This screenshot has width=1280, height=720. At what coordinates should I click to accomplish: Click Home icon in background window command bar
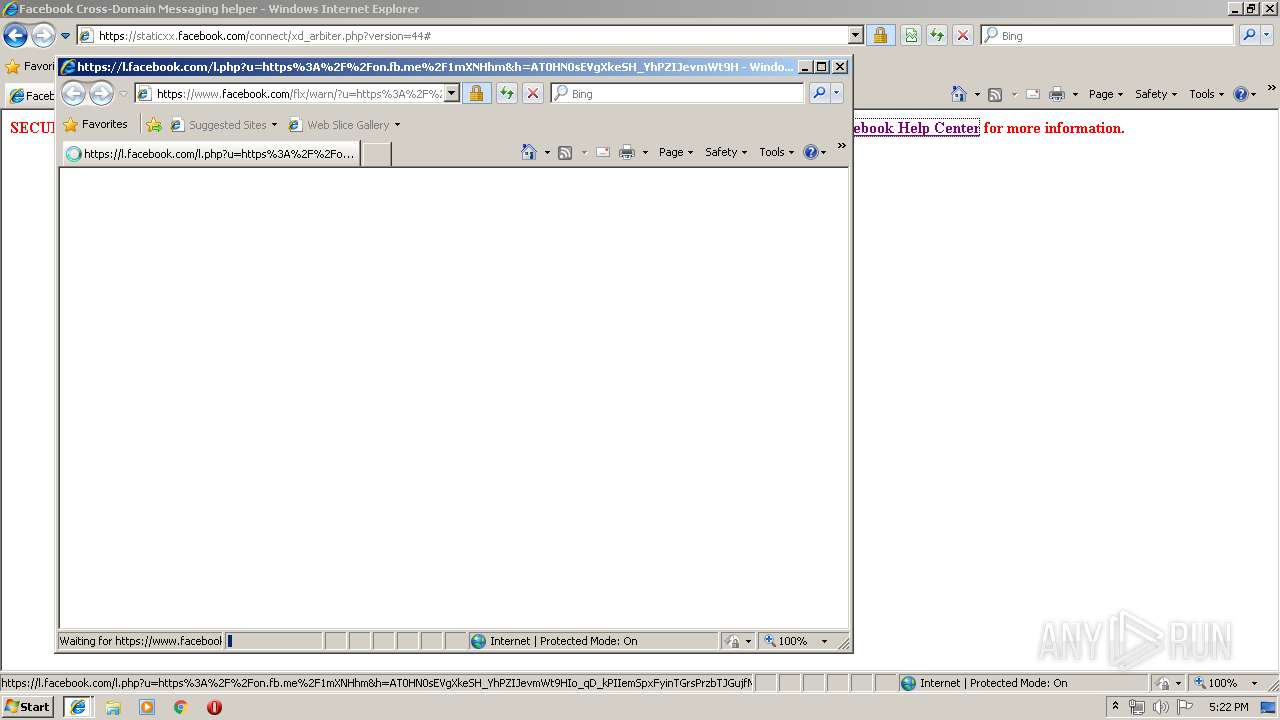click(x=959, y=94)
